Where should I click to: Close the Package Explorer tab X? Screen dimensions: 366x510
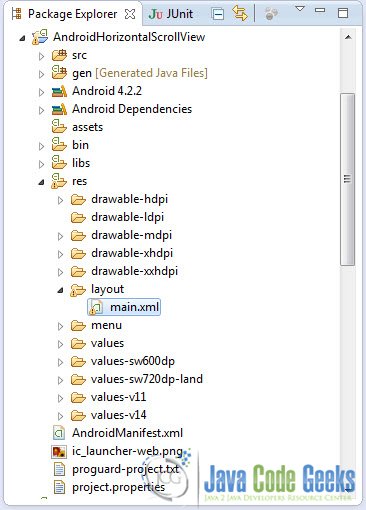click(130, 14)
